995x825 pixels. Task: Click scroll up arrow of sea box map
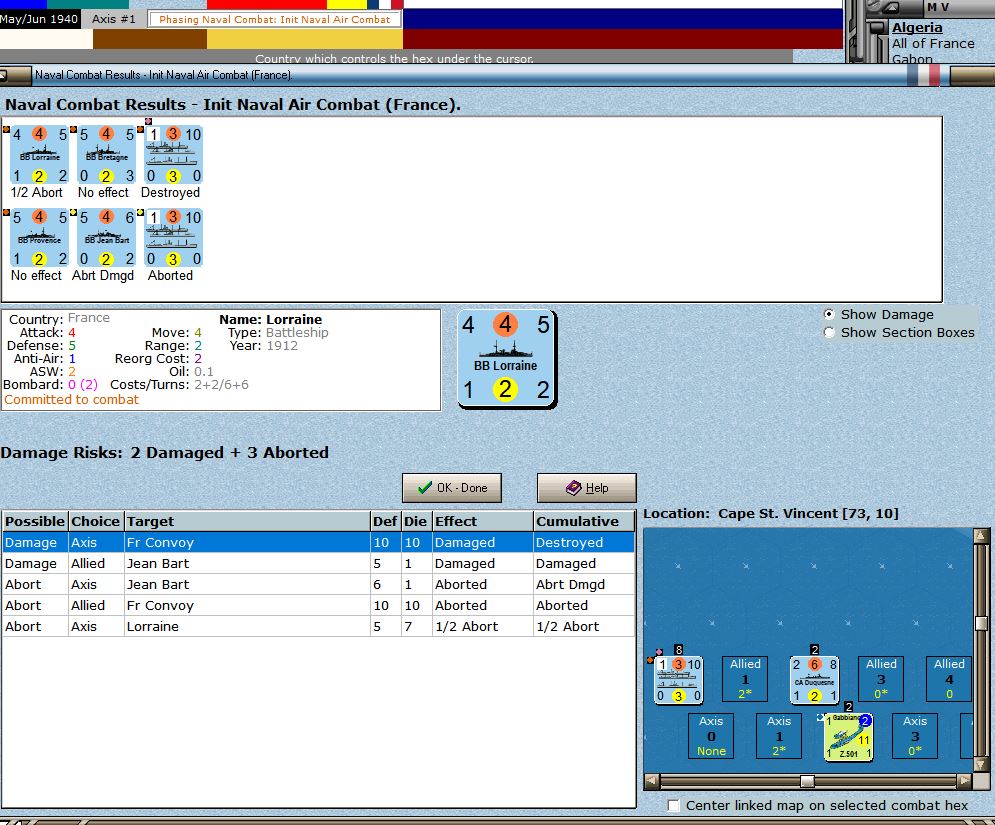(981, 536)
